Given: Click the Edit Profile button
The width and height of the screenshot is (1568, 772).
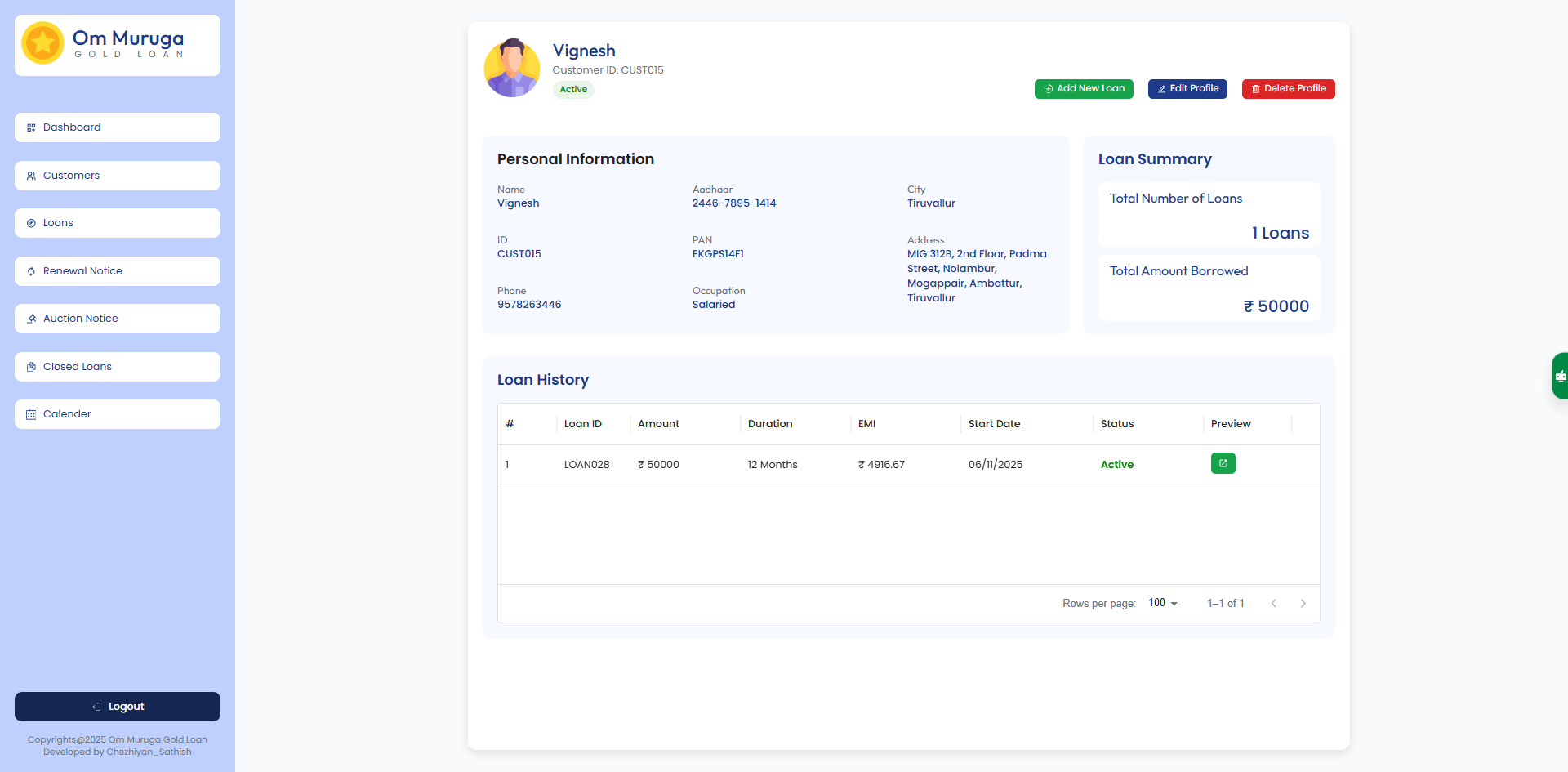Looking at the screenshot, I should click(x=1187, y=89).
